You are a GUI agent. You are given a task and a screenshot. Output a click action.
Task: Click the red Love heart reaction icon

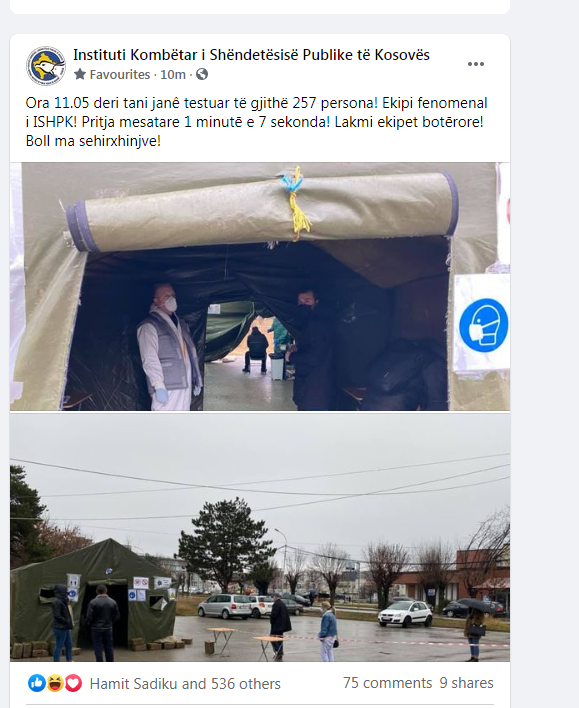click(x=73, y=683)
